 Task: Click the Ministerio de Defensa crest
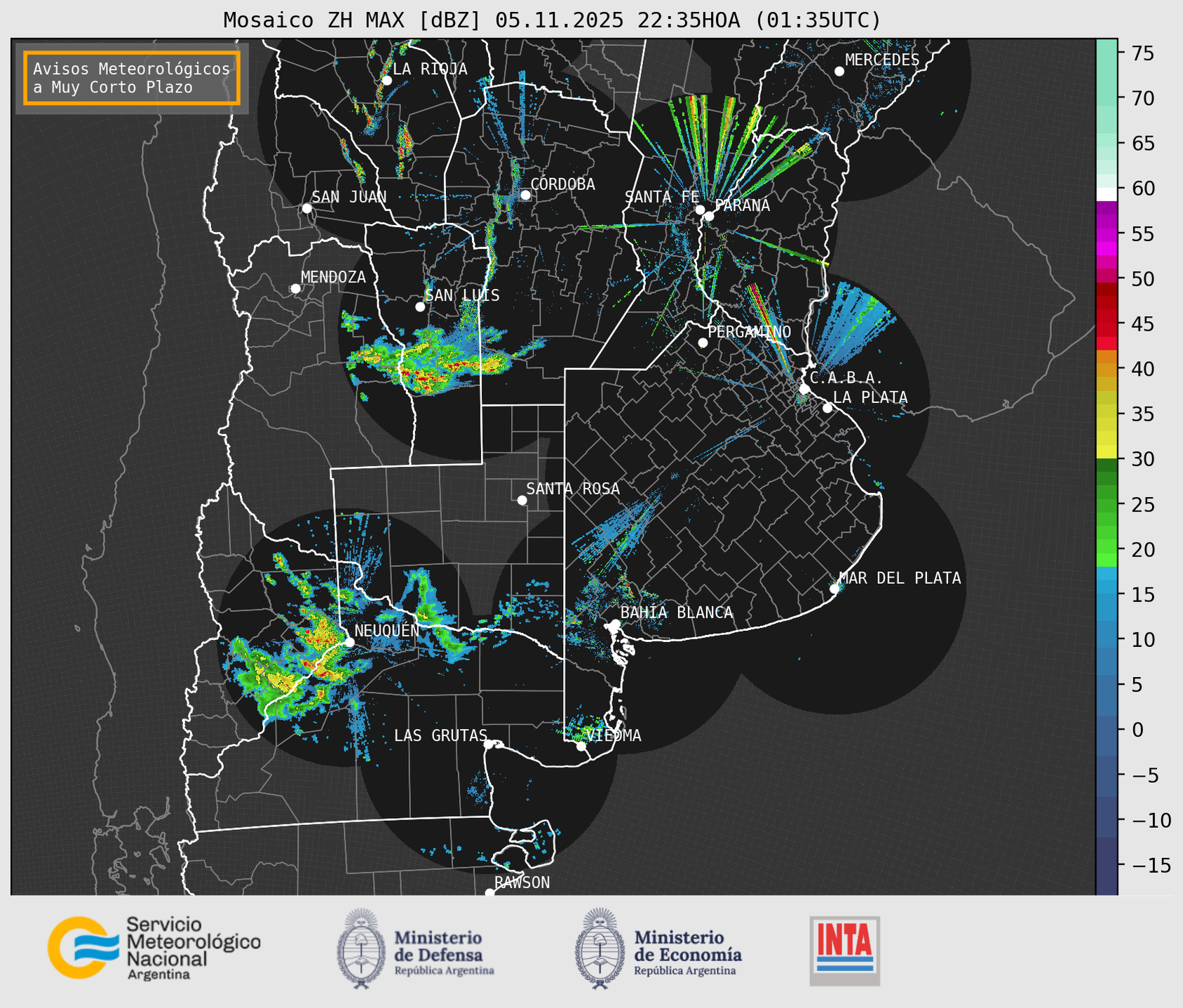(x=361, y=948)
